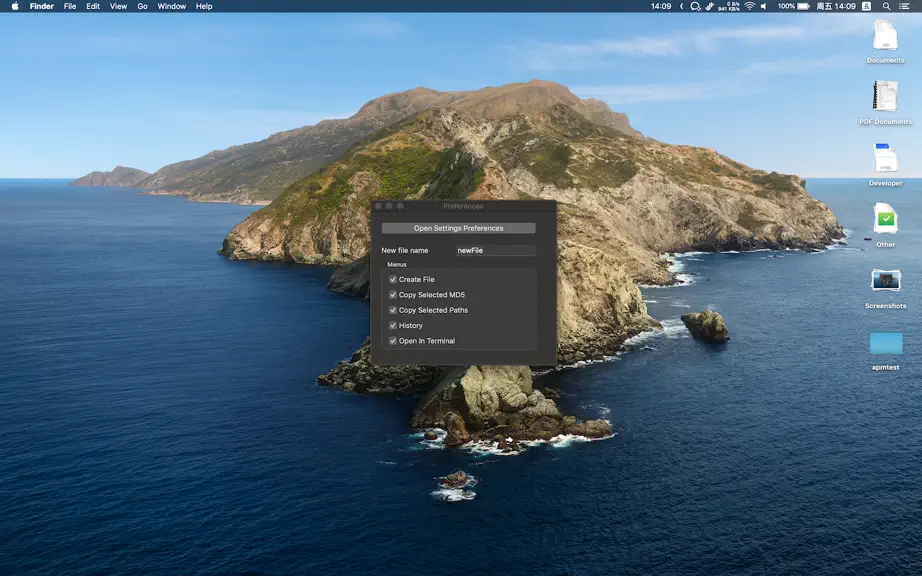
Task: Open the Go menu
Action: tap(142, 6)
